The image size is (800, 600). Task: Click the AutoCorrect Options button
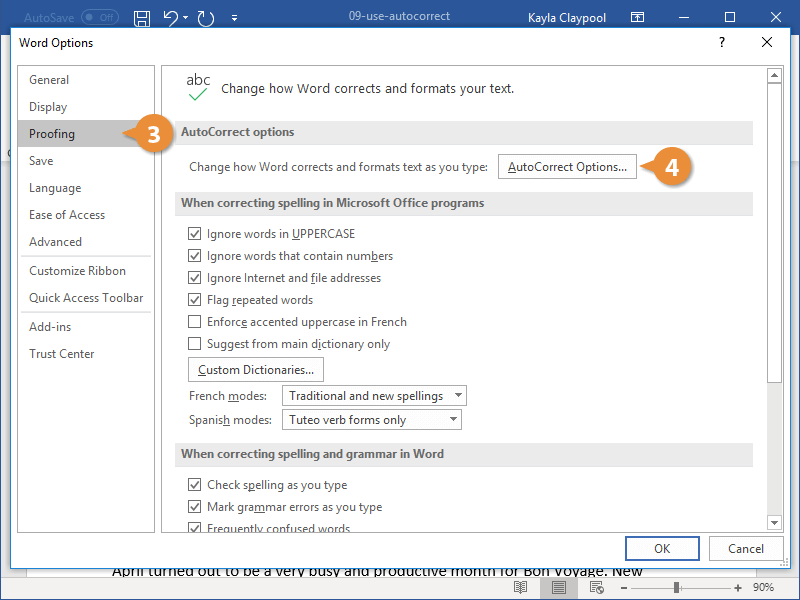(x=567, y=166)
